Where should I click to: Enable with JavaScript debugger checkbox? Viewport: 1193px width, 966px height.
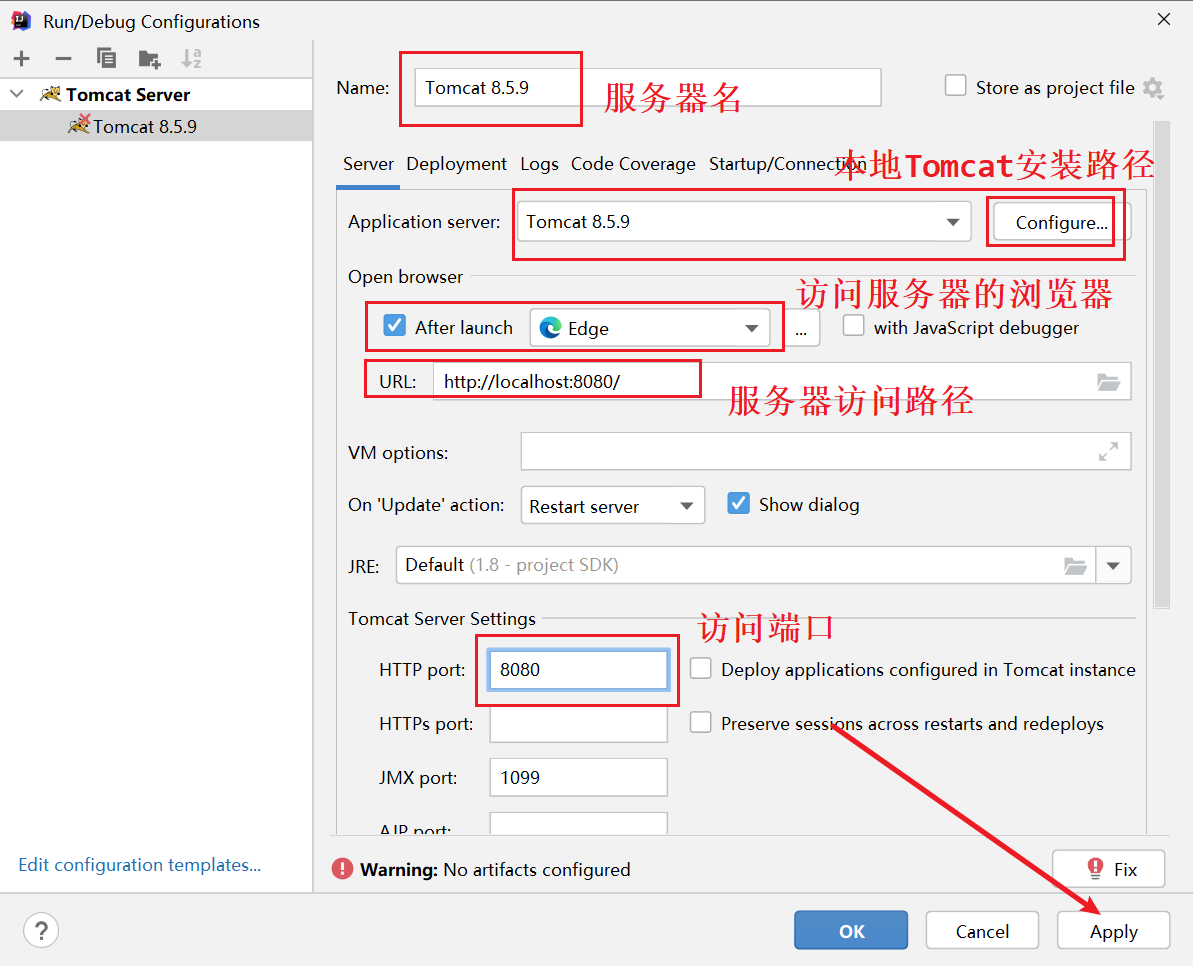(x=854, y=326)
